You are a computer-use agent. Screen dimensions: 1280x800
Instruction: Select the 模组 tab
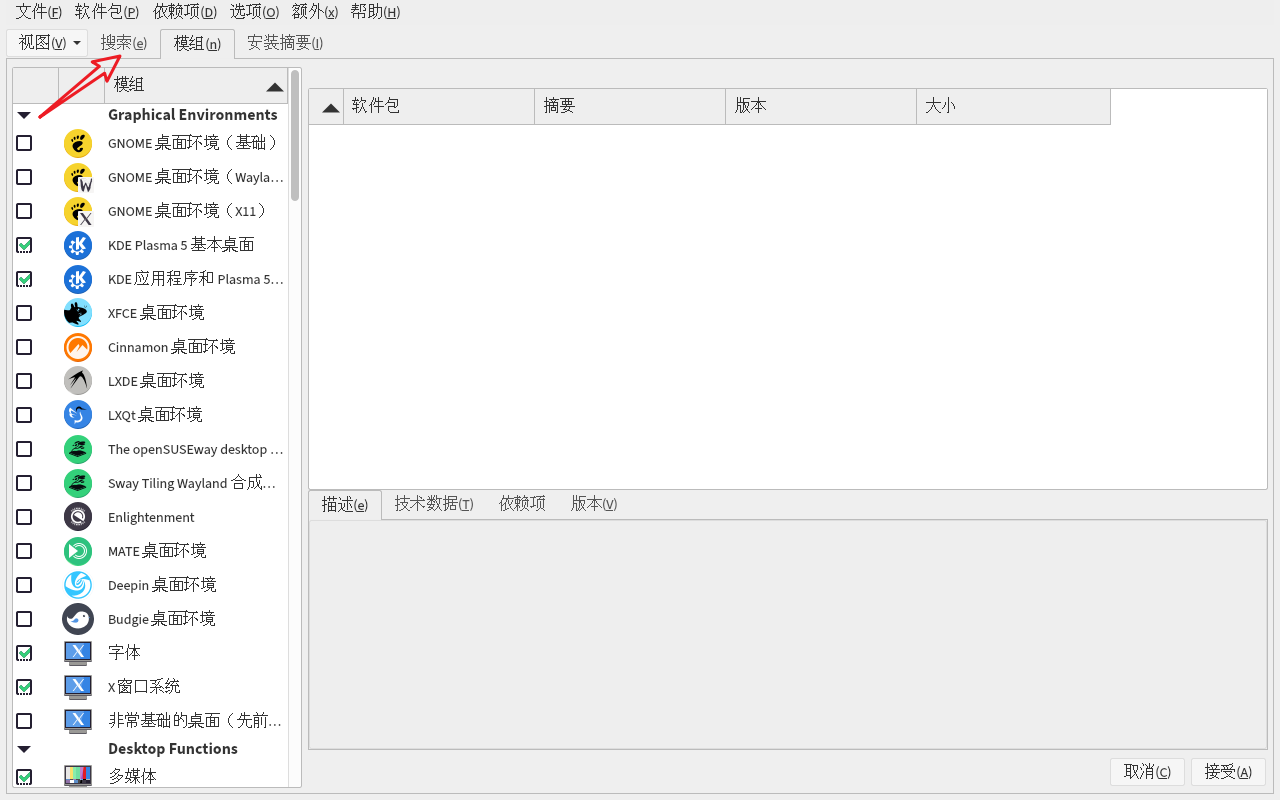coord(197,44)
